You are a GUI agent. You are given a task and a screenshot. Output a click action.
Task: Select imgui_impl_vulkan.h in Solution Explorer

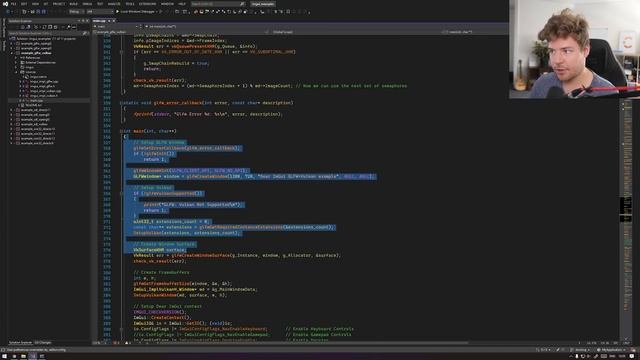click(x=43, y=96)
